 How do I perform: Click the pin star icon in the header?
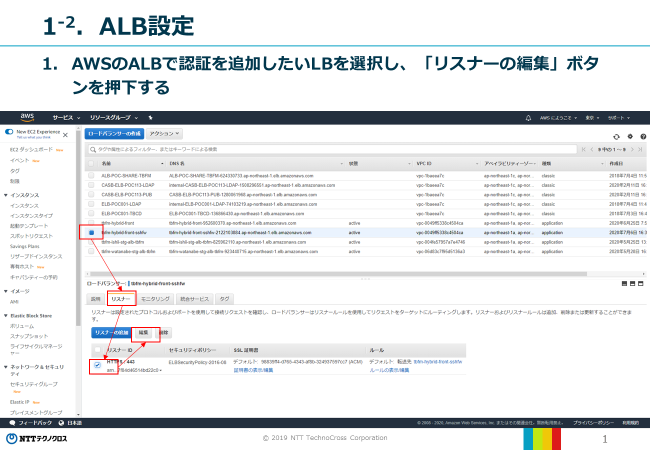pos(150,118)
